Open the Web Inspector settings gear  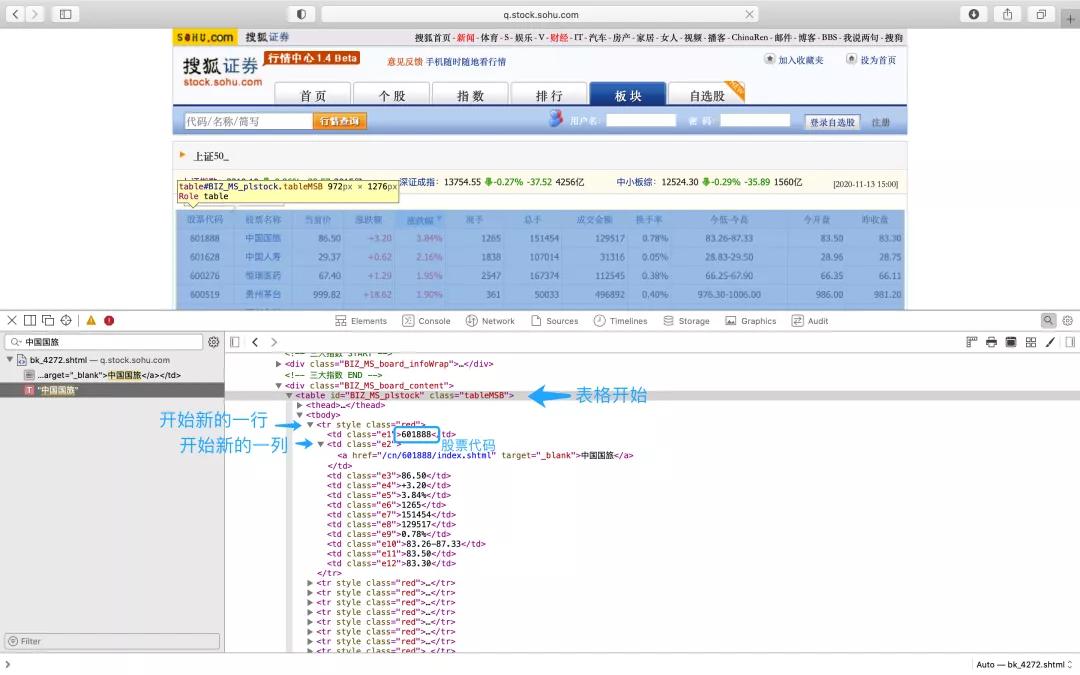click(x=1068, y=320)
